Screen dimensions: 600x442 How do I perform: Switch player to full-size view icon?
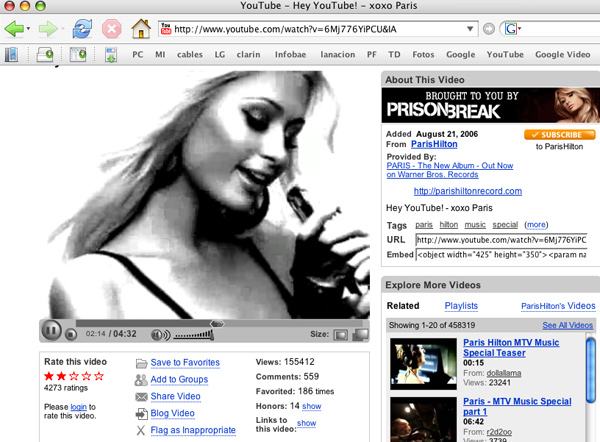tap(360, 334)
